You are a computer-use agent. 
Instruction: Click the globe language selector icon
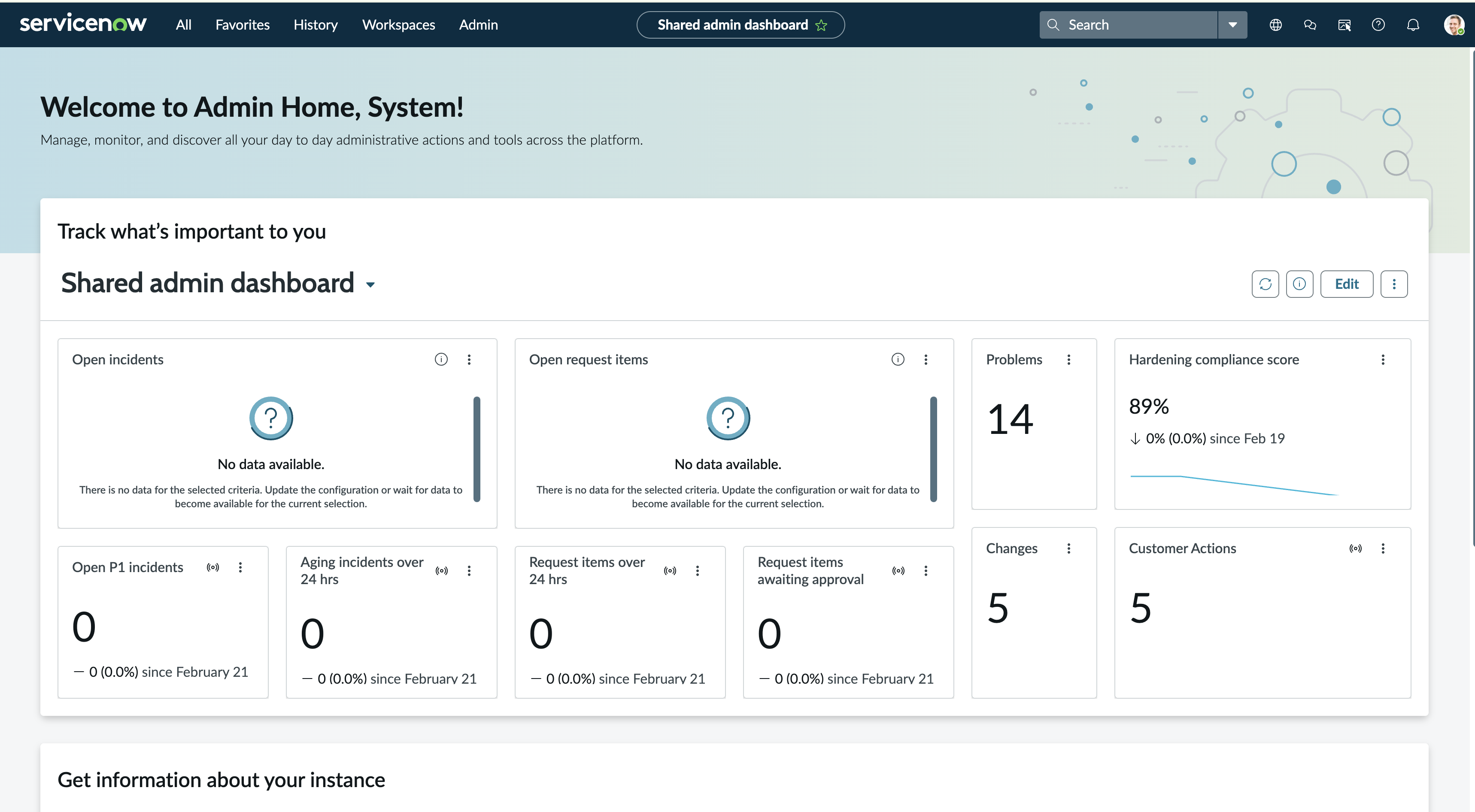coord(1275,24)
